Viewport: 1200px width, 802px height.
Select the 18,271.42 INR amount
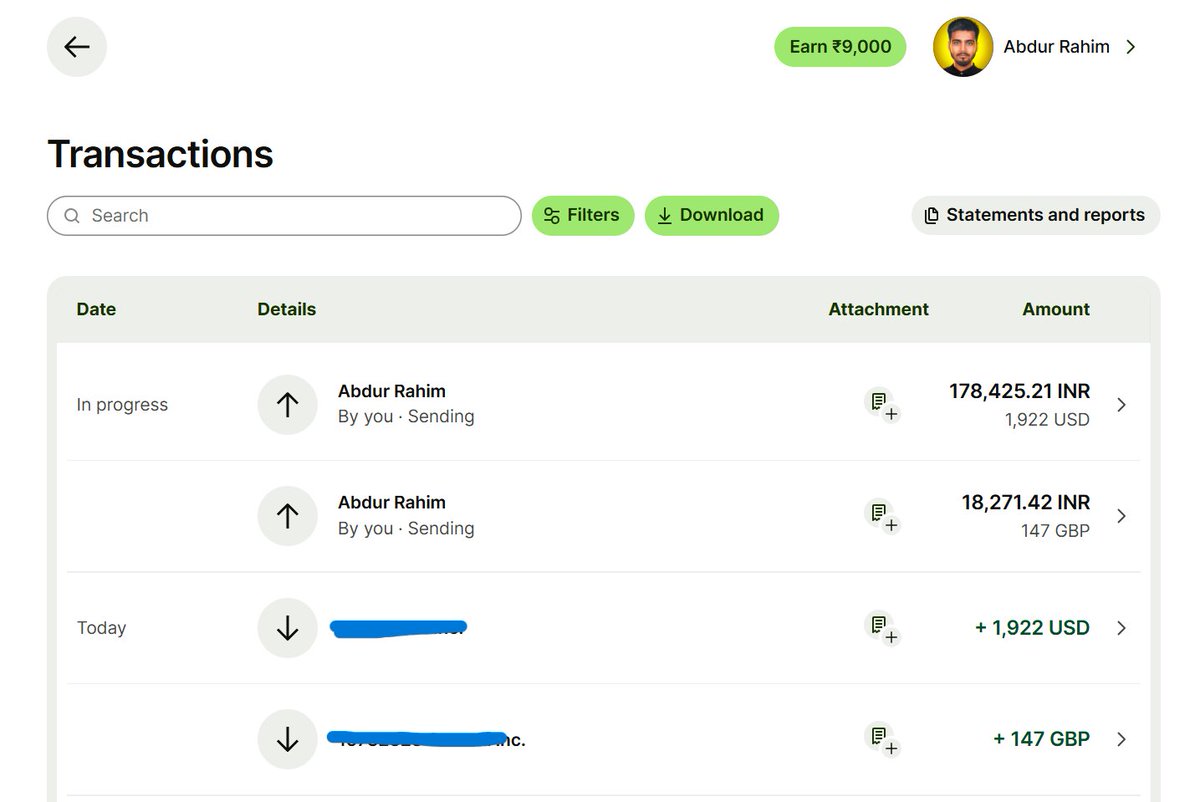1026,502
